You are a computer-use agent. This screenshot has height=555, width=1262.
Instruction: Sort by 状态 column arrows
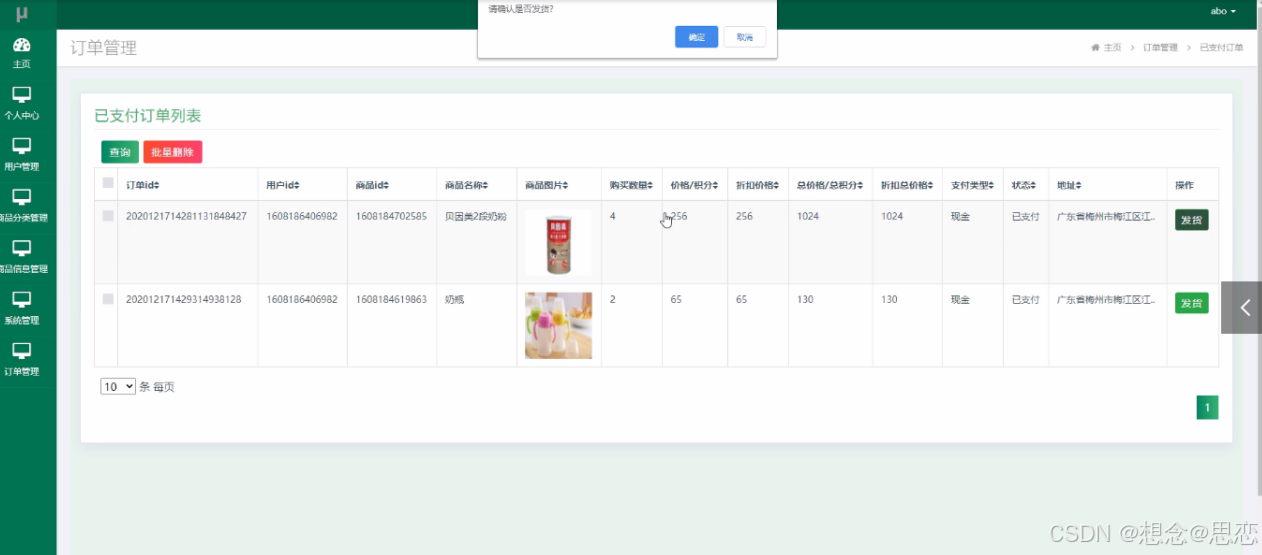click(1035, 186)
